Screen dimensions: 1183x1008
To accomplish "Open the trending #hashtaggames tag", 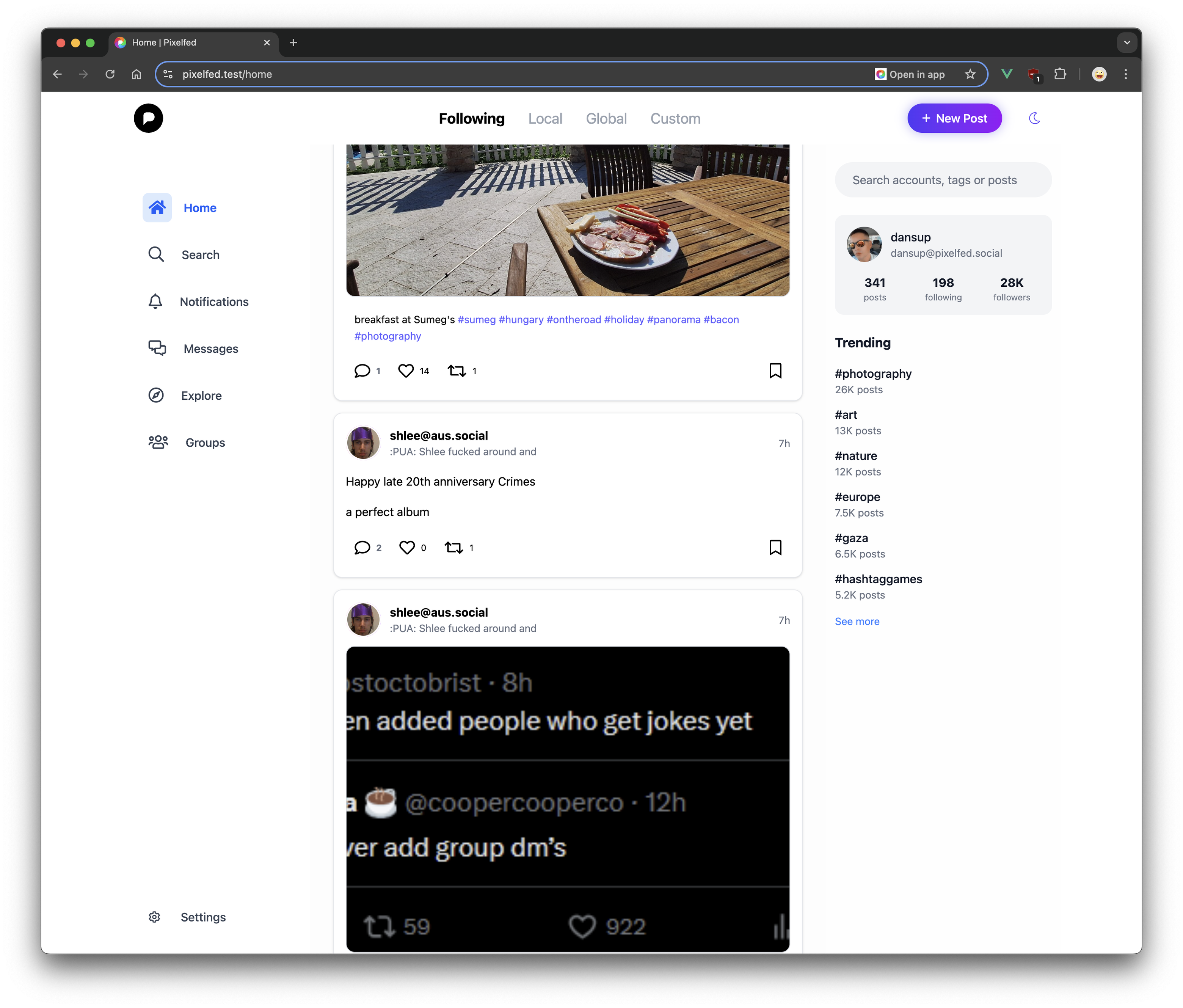I will pos(878,579).
